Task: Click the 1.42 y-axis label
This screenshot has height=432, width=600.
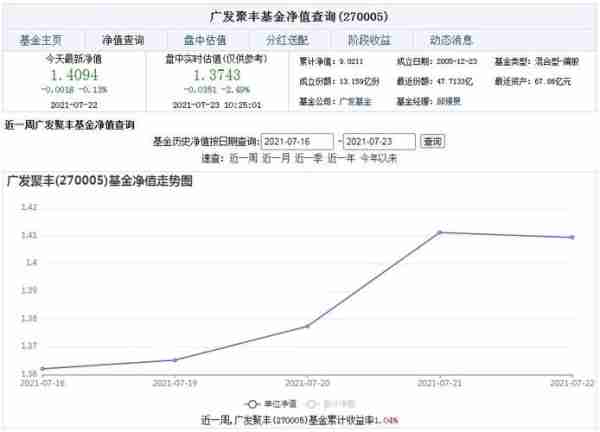Action: coord(29,207)
